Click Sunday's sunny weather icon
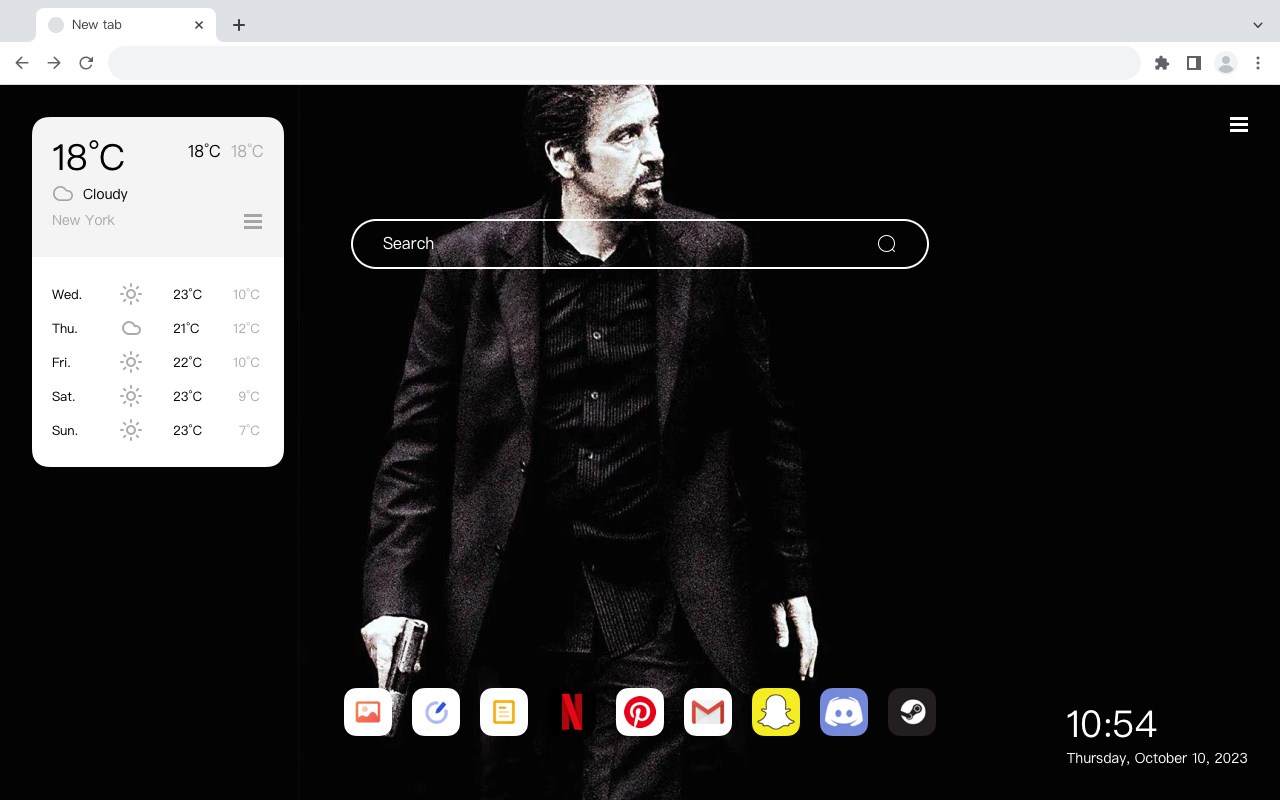The width and height of the screenshot is (1280, 800). 131,430
